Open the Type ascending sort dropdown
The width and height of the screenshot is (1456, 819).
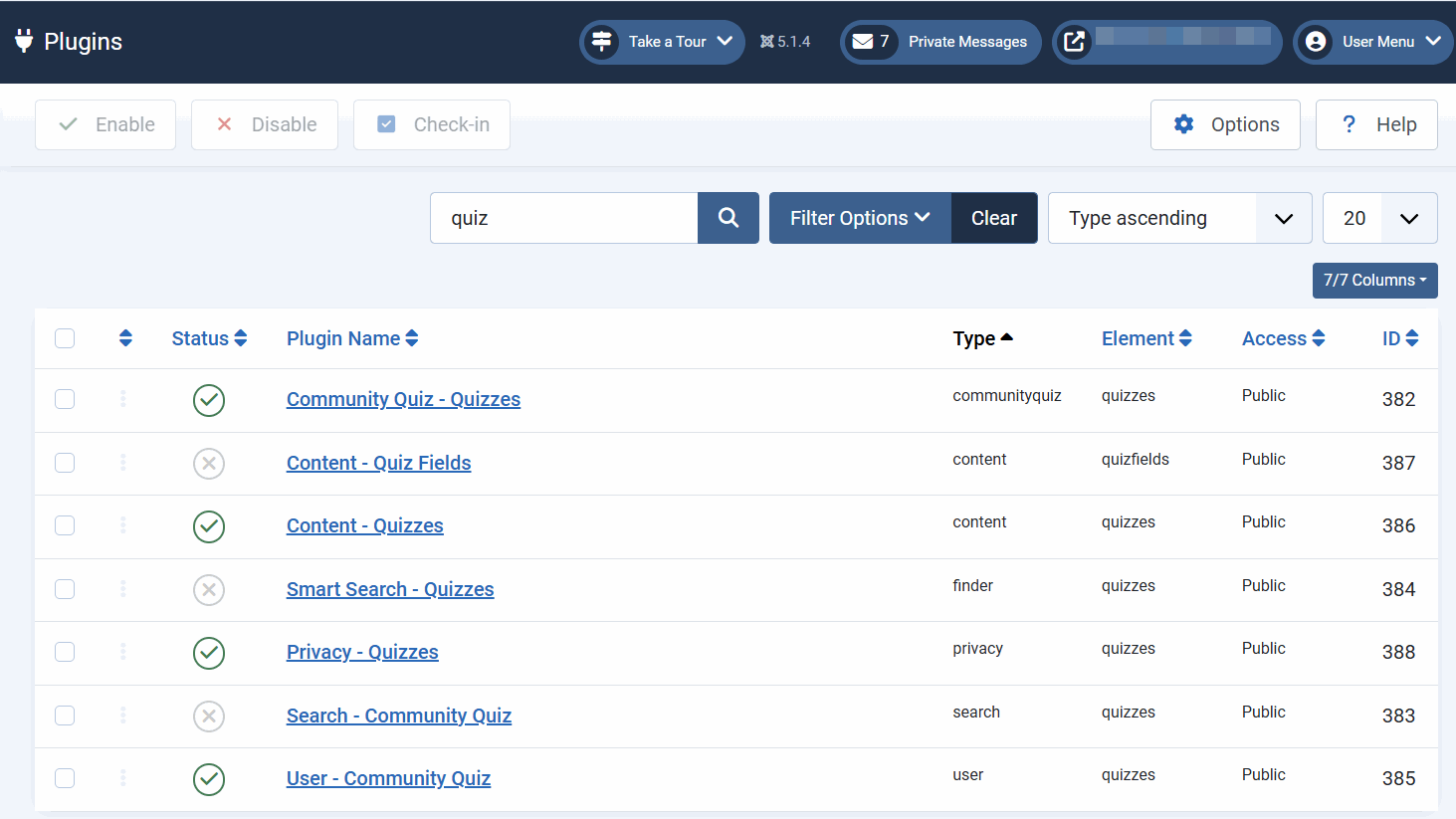tap(1179, 218)
